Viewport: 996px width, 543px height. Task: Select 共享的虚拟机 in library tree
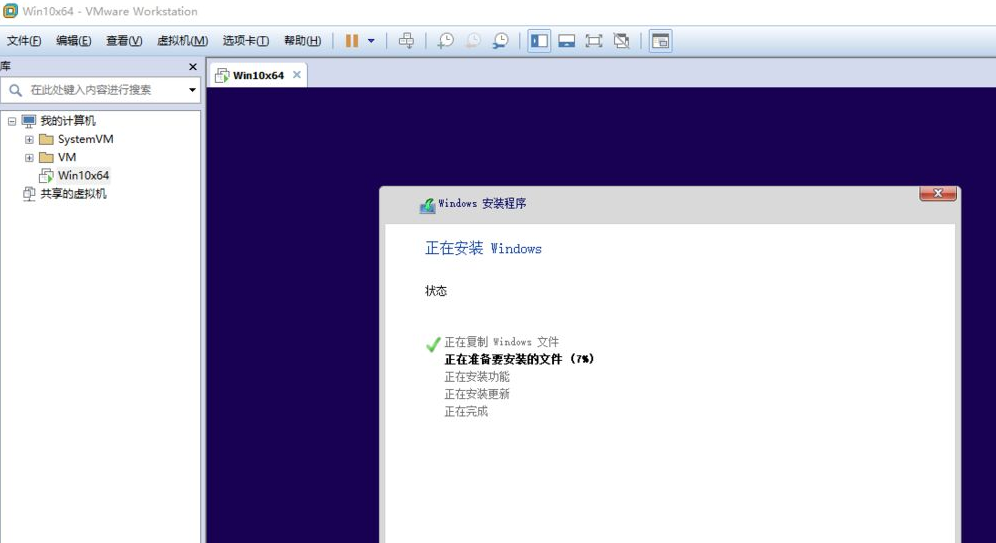(73, 194)
